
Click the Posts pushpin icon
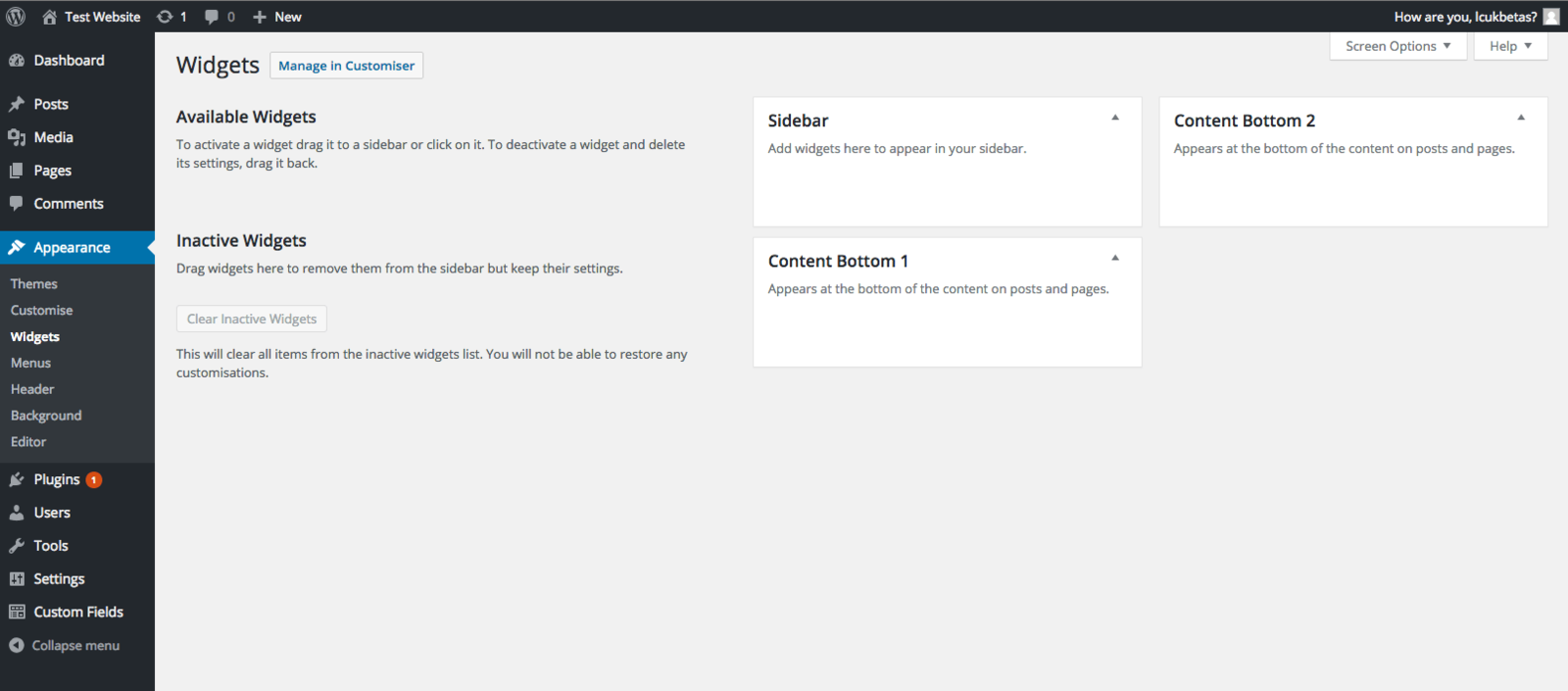tap(17, 104)
